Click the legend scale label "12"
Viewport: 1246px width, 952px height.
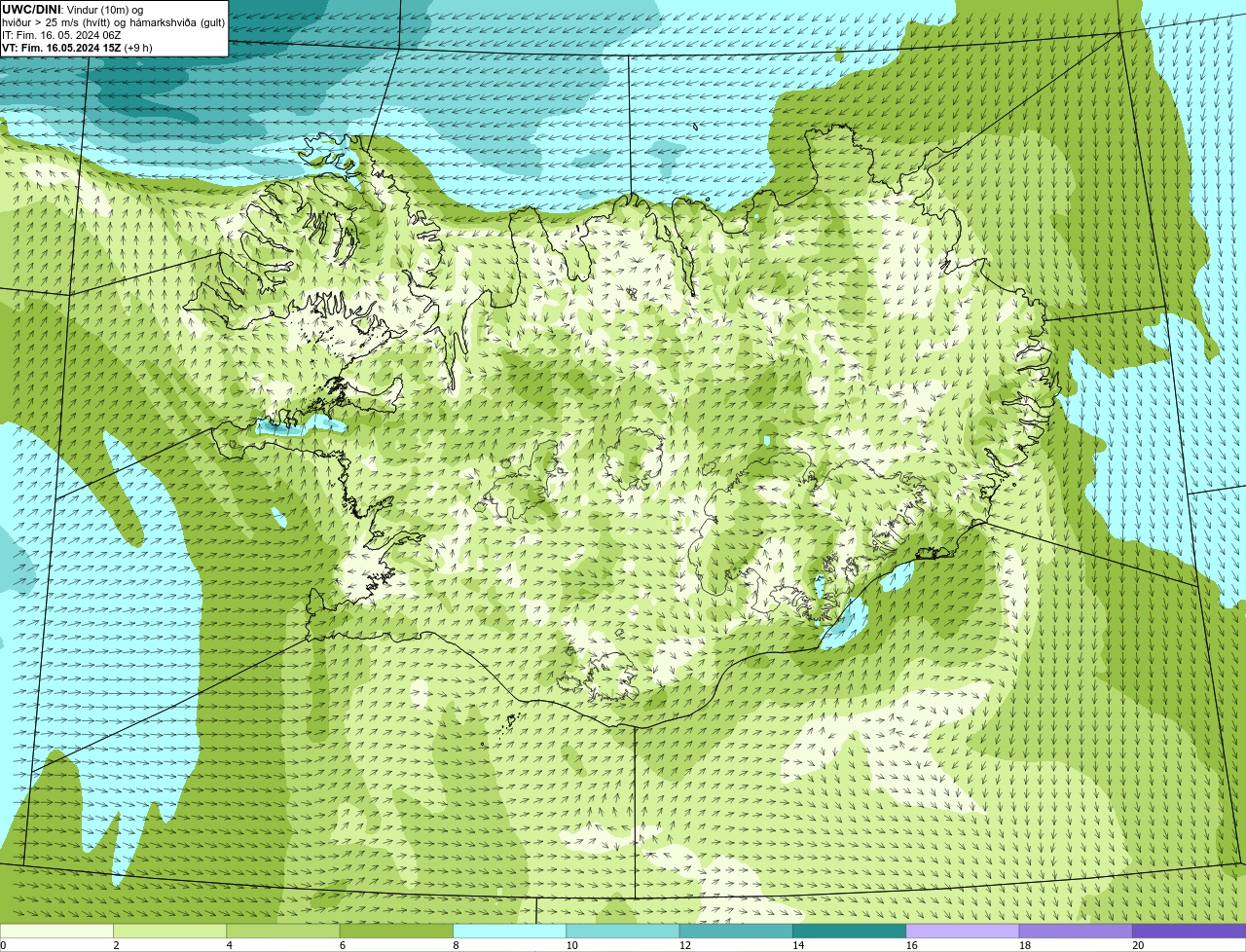click(684, 945)
